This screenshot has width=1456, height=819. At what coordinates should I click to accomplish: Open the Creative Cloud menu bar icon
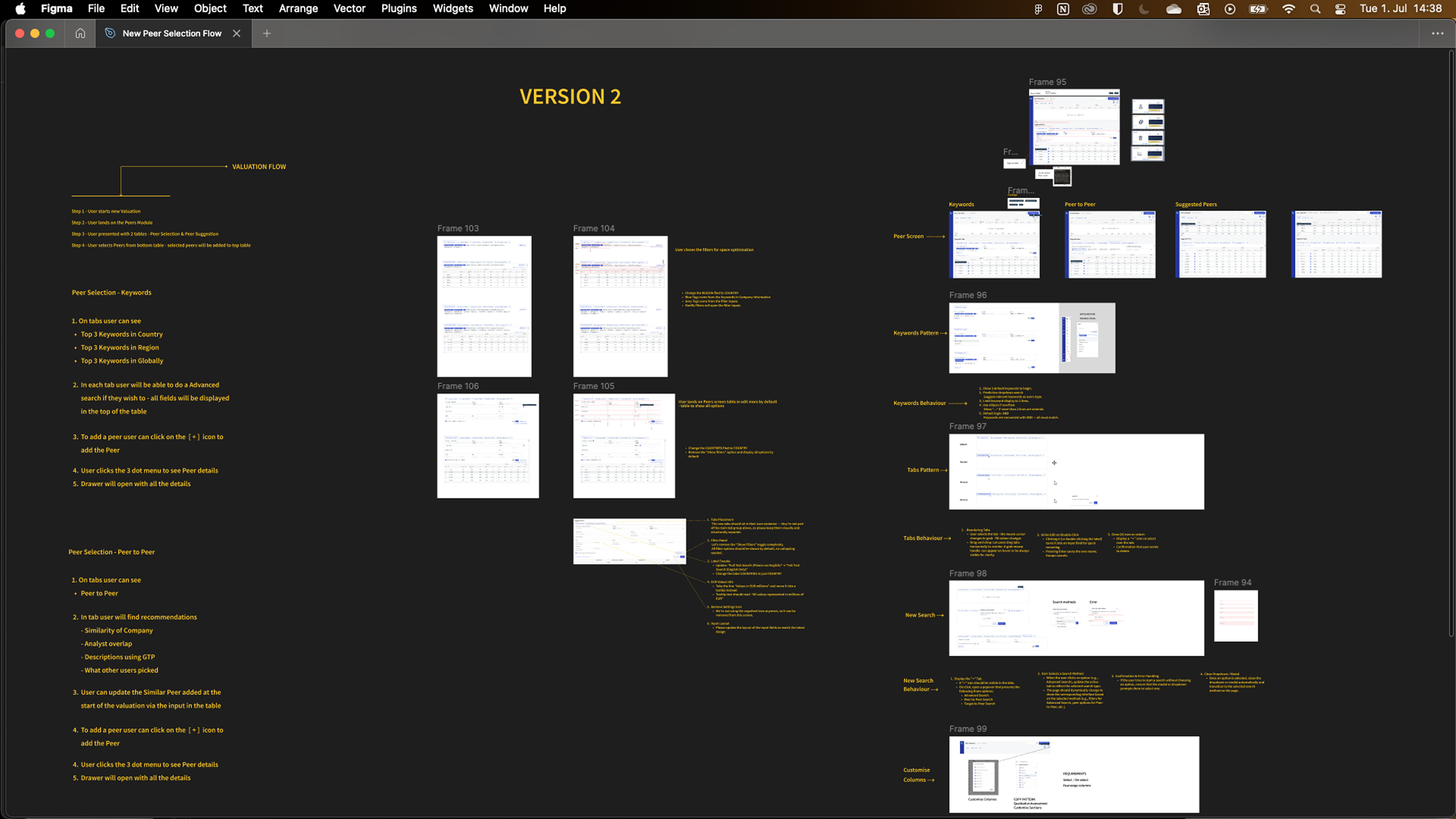[x=1089, y=9]
